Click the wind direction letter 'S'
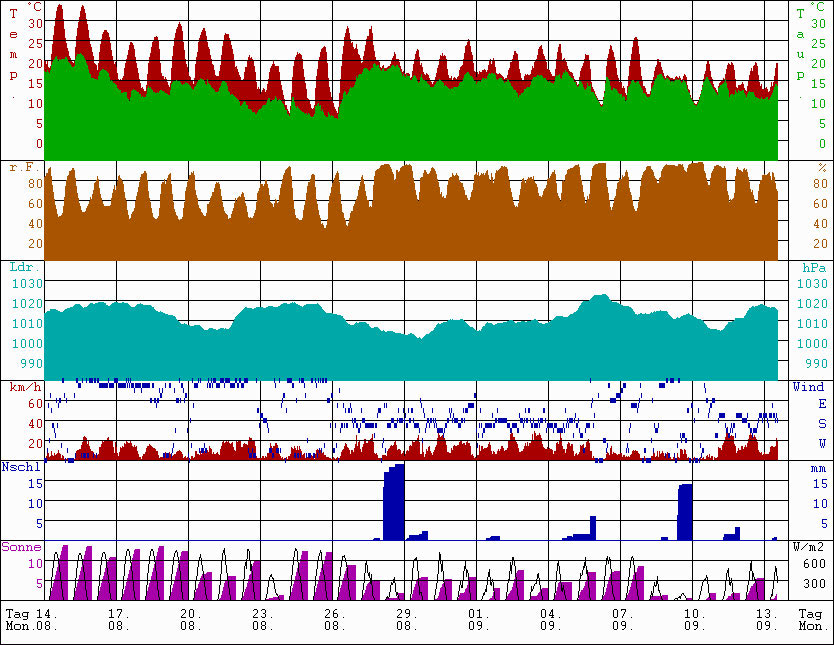The image size is (834, 645). click(x=822, y=424)
